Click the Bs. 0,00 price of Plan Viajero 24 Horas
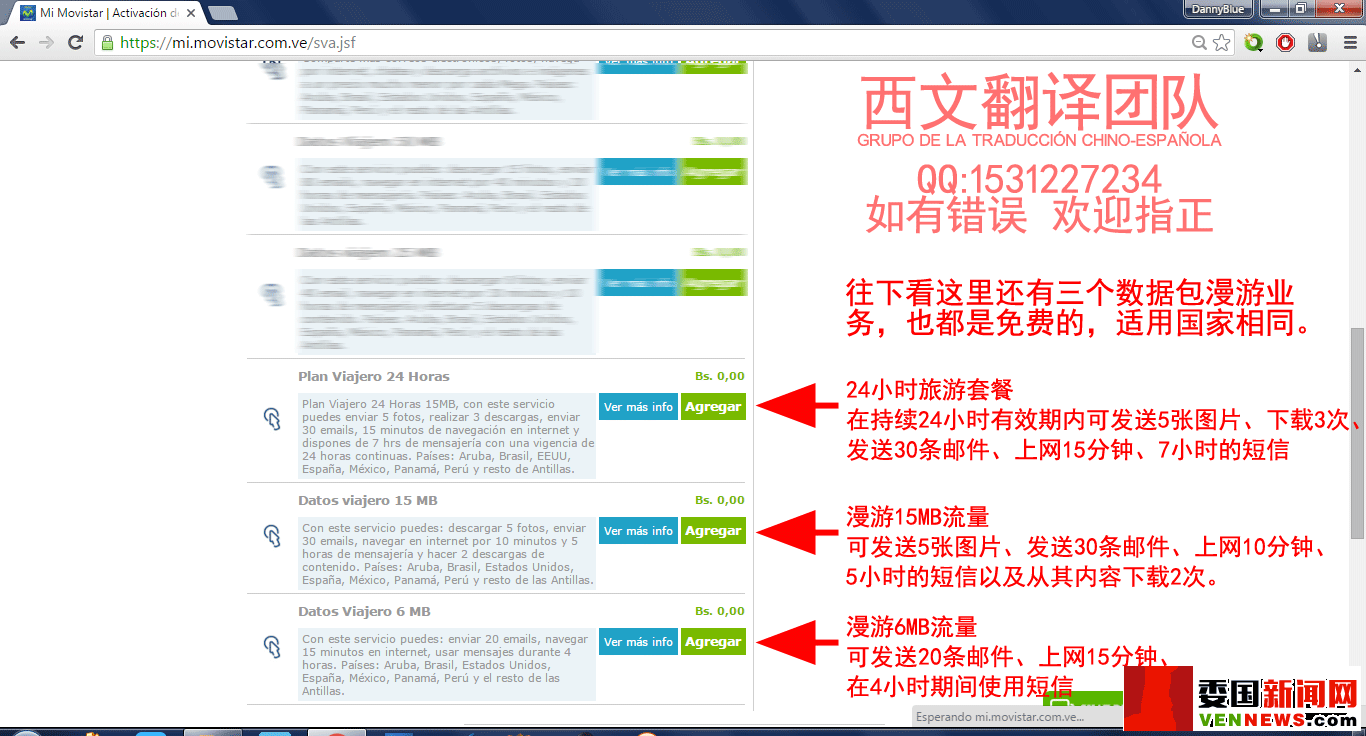This screenshot has width=1366, height=736. tap(720, 377)
